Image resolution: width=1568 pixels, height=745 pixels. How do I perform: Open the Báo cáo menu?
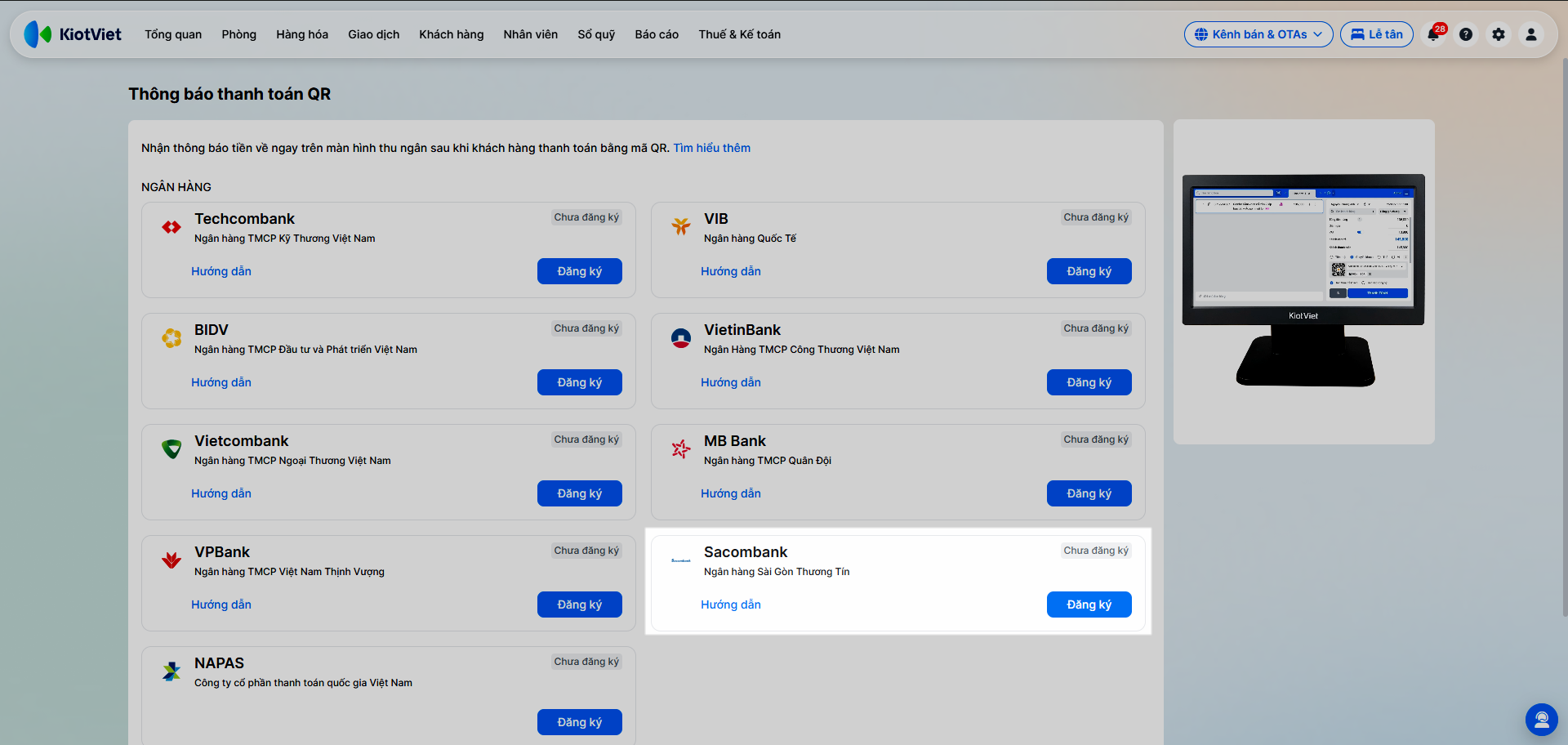tap(657, 34)
